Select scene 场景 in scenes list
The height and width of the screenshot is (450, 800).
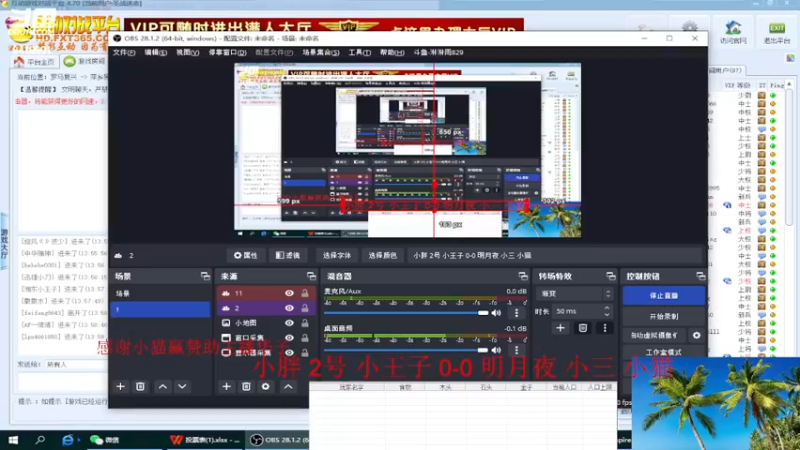click(x=160, y=293)
